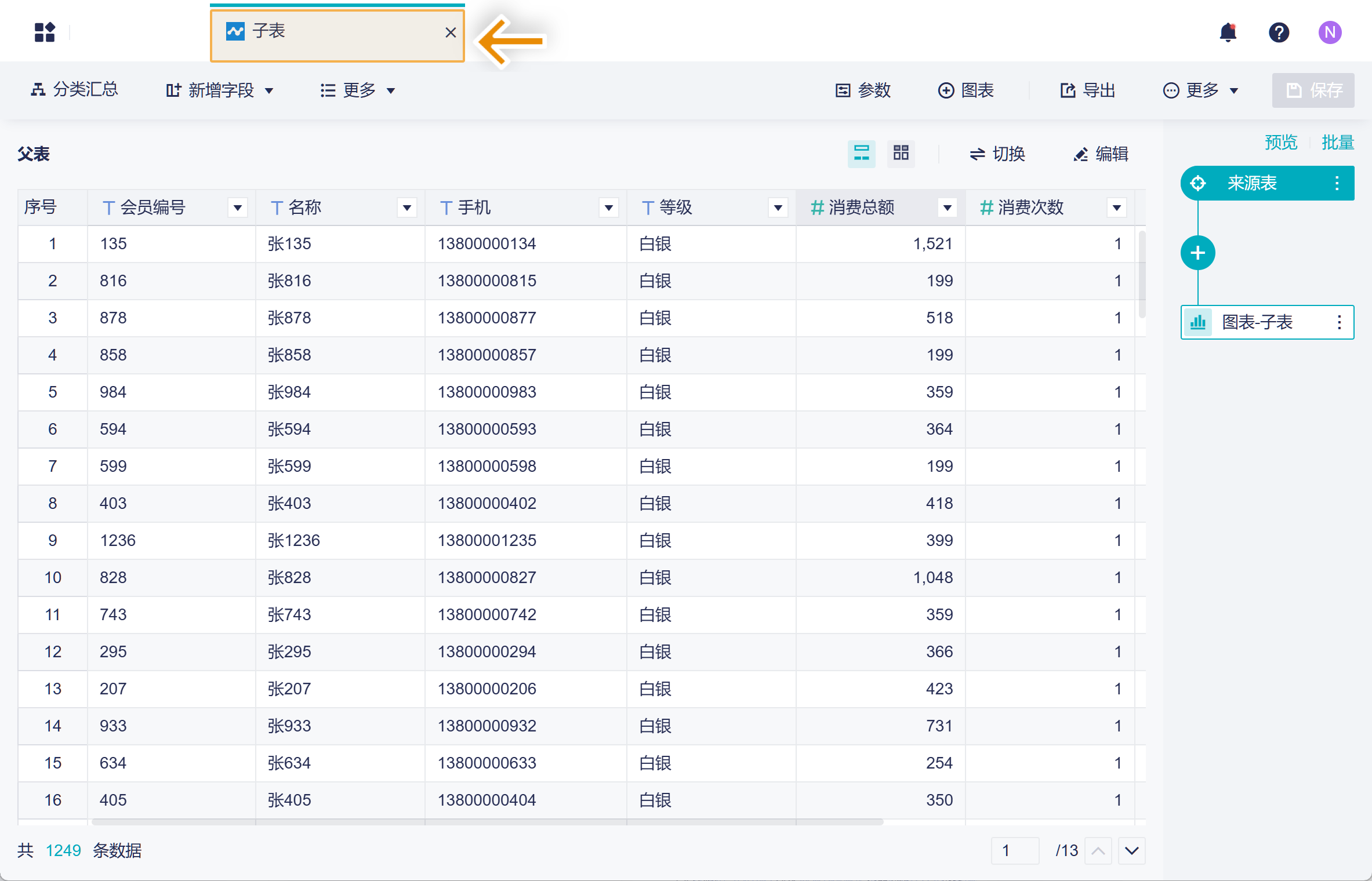Click the 导出 export button
Viewport: 1372px width, 881px height.
tap(1088, 90)
